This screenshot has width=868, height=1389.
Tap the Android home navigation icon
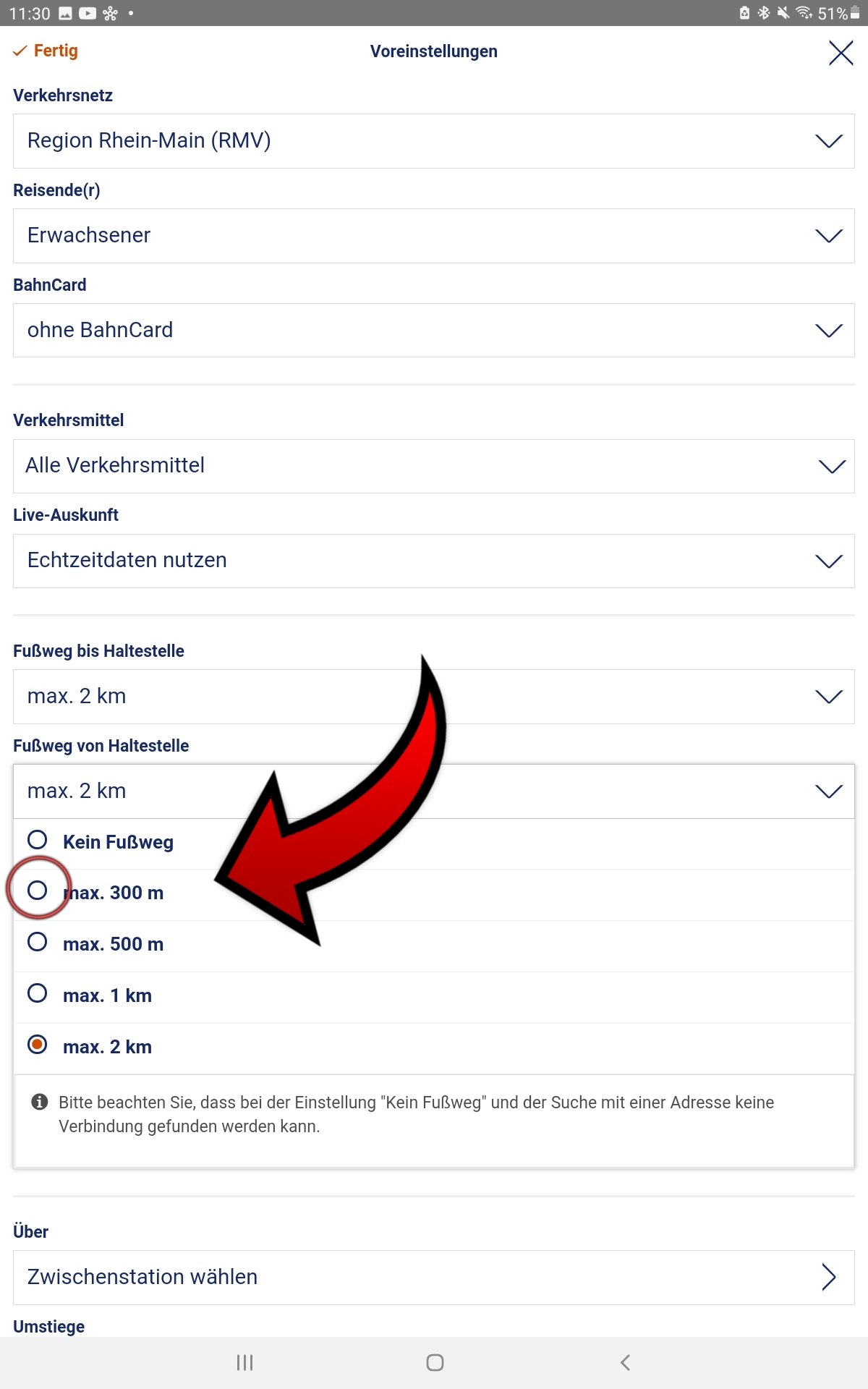(x=435, y=1362)
